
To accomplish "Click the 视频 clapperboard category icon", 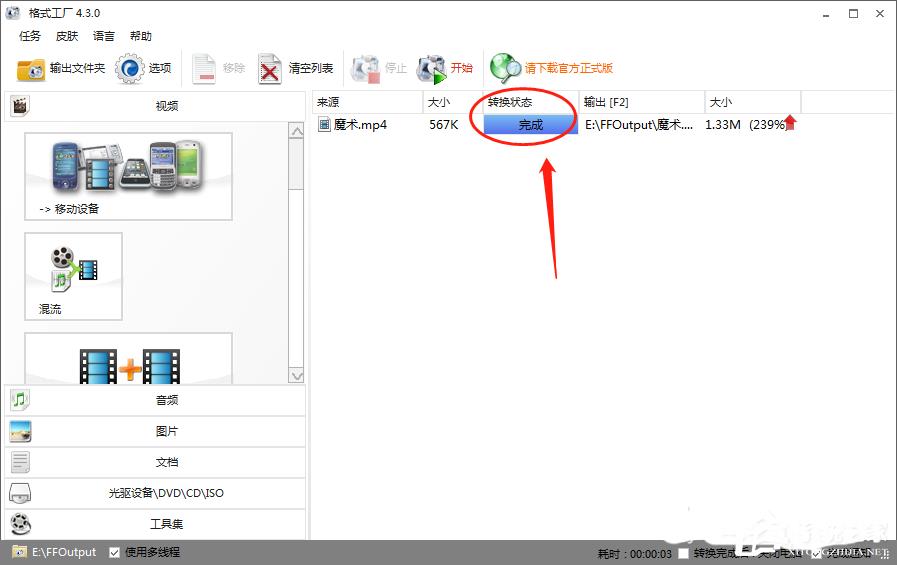I will pyautogui.click(x=20, y=106).
